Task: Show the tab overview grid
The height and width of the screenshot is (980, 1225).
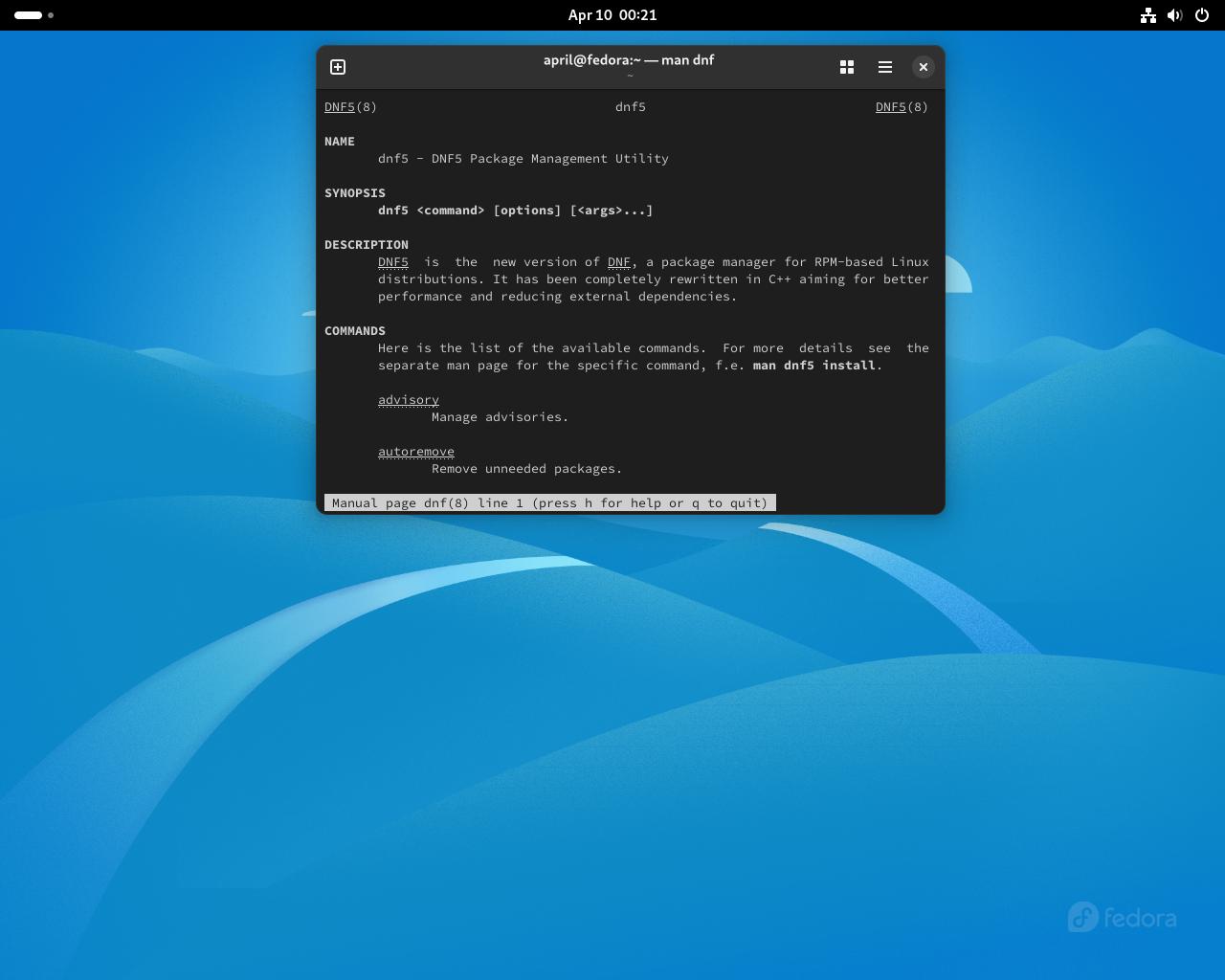Action: click(x=847, y=67)
